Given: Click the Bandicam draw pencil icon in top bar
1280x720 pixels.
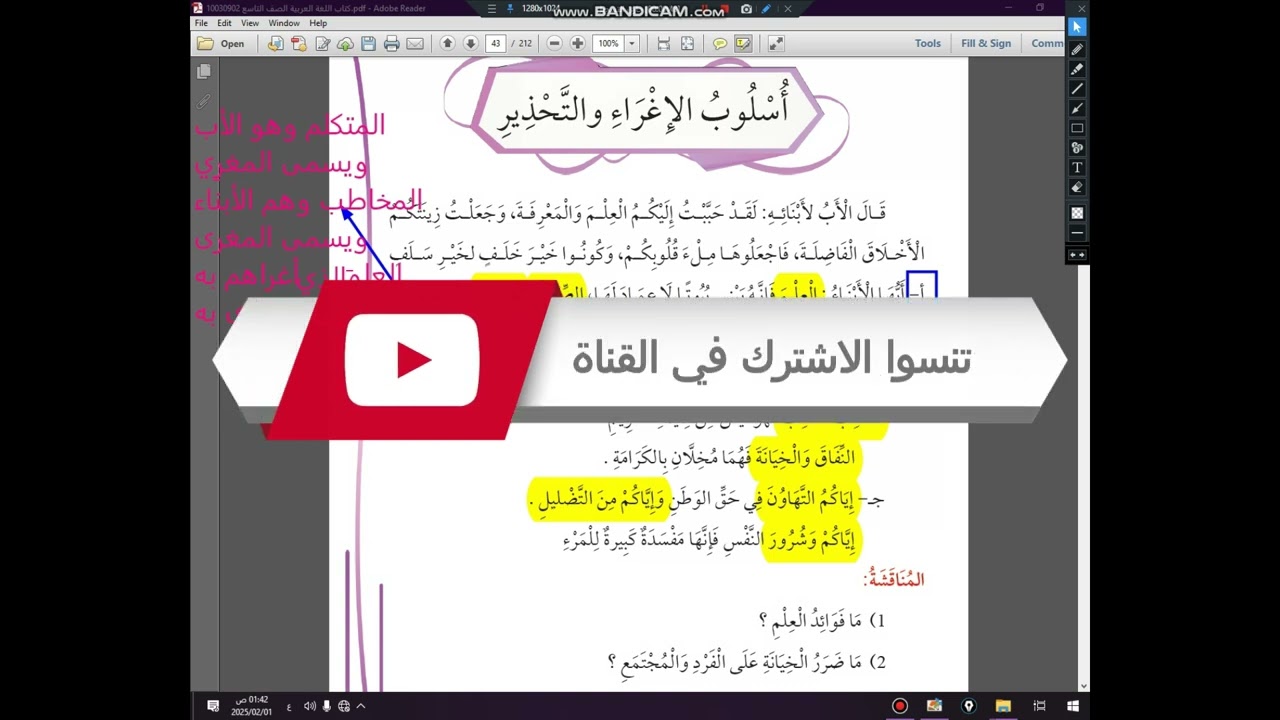Looking at the screenshot, I should [766, 9].
